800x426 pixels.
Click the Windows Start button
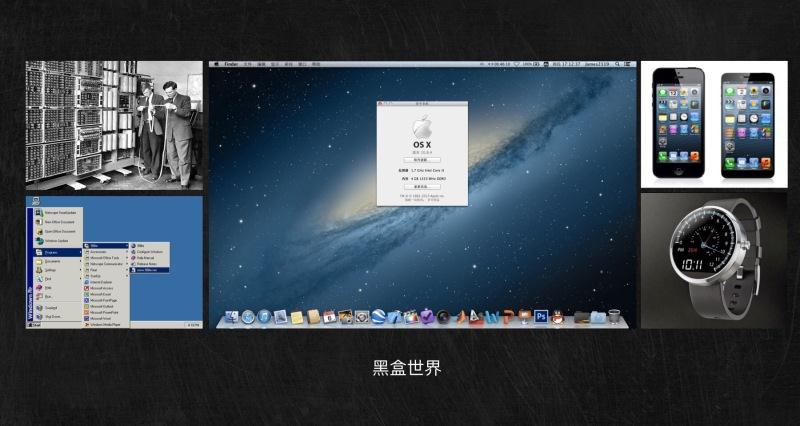(35, 325)
